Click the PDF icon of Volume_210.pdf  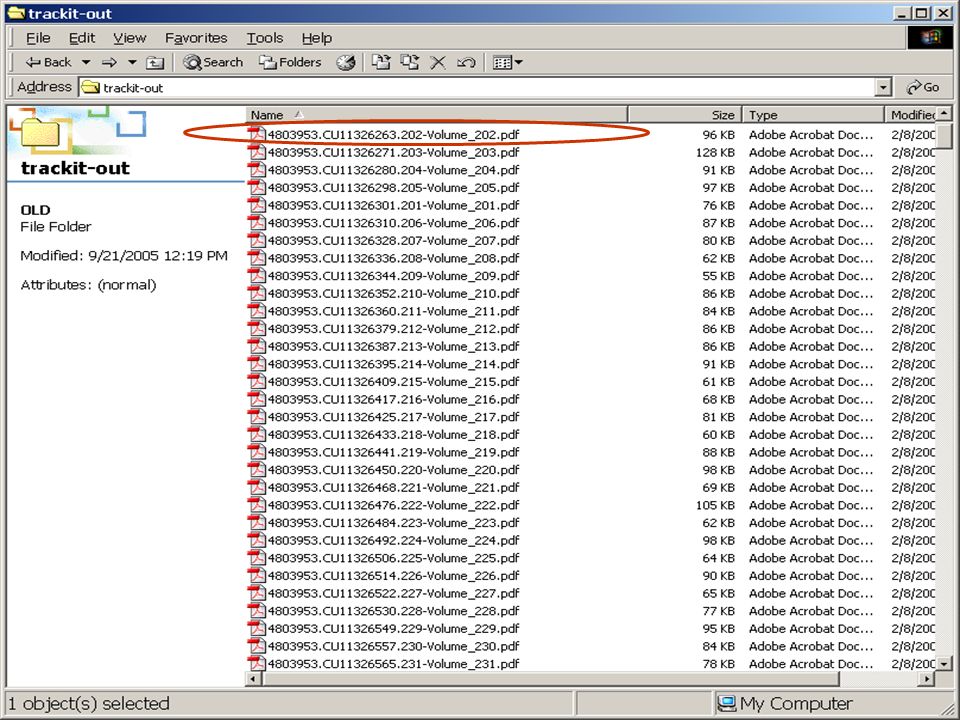point(257,294)
